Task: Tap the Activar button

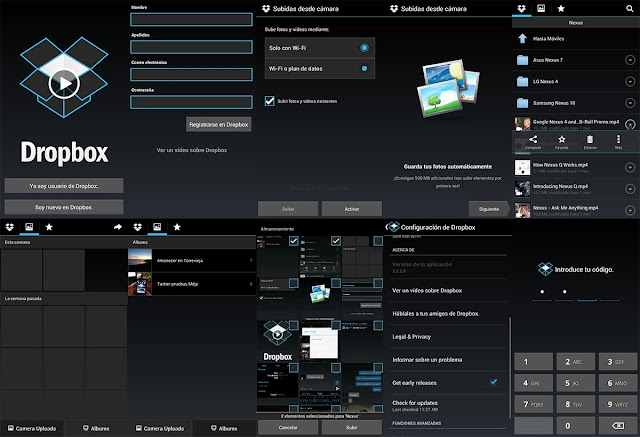Action: (x=352, y=209)
